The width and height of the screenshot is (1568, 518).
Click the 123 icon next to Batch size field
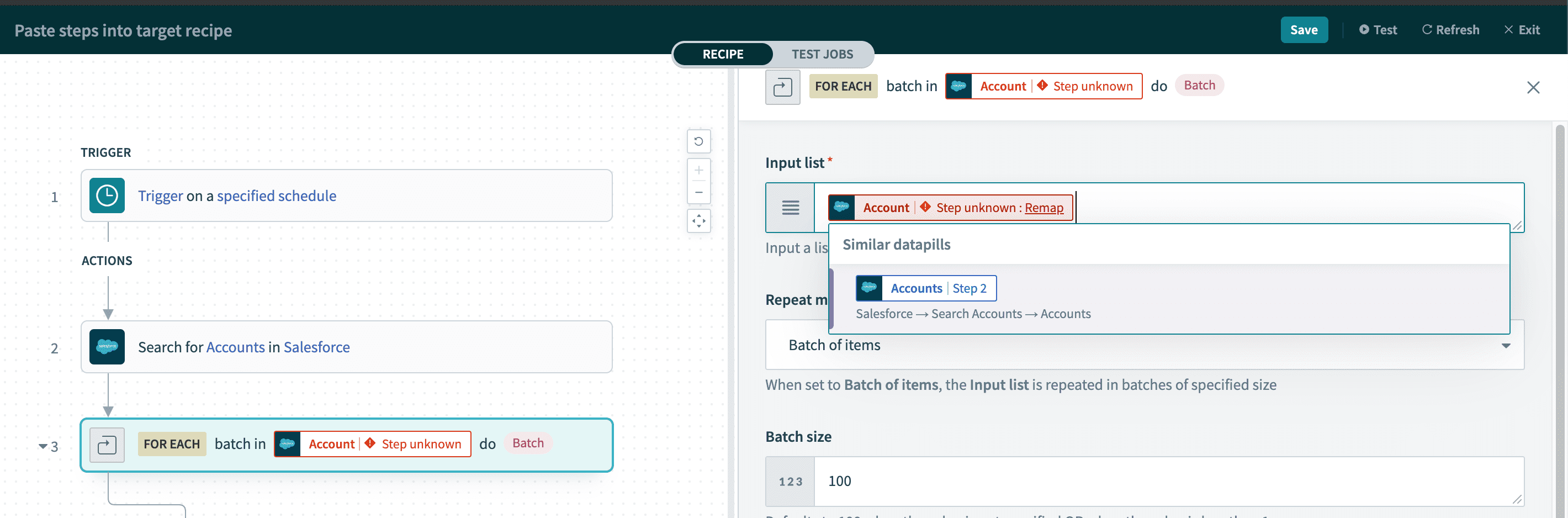pyautogui.click(x=790, y=481)
